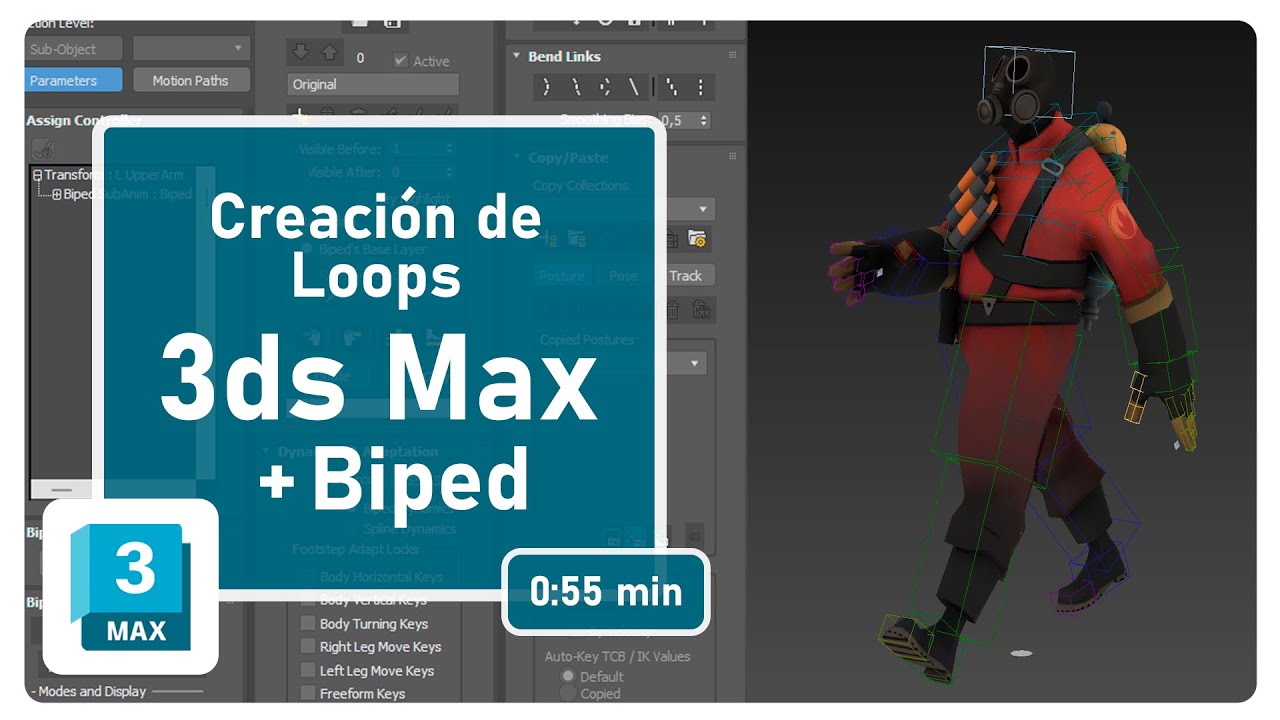Screen dimensions: 1280x720
Task: Click the Clear All Animation icon
Action: [700, 86]
